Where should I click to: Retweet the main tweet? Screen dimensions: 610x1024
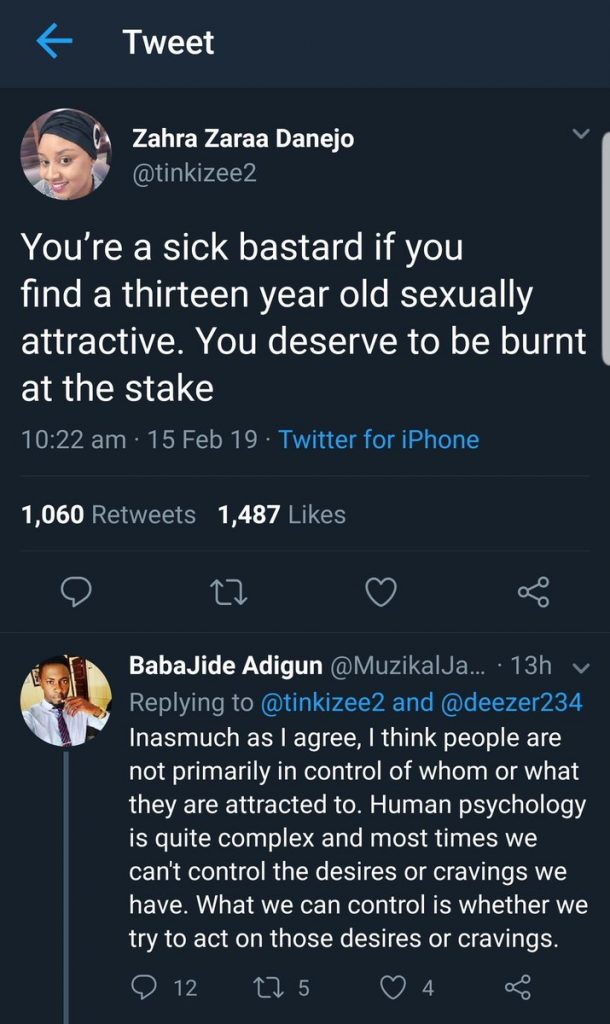pos(228,594)
